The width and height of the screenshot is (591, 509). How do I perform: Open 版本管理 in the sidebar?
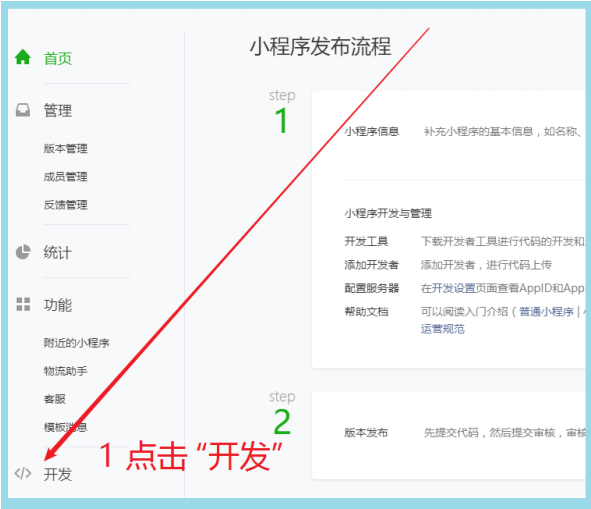click(66, 149)
